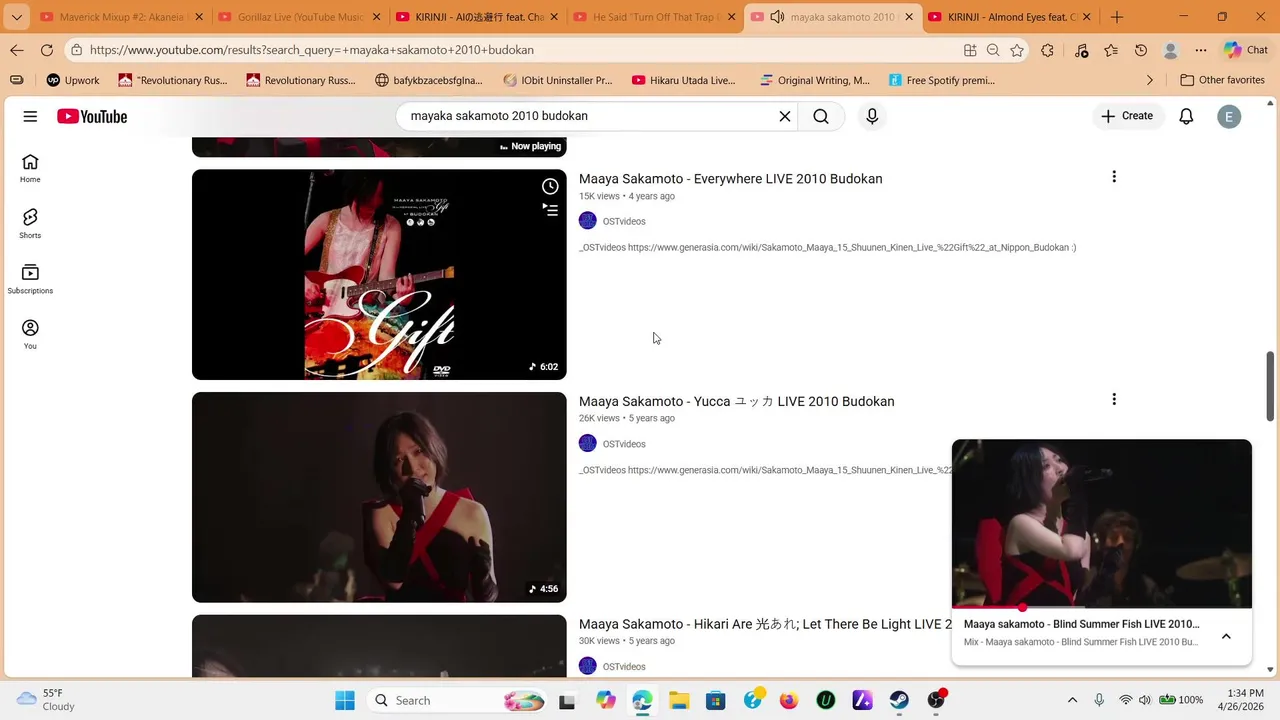Start voice search with the microphone
Screen dimensions: 1280x720
click(x=872, y=116)
